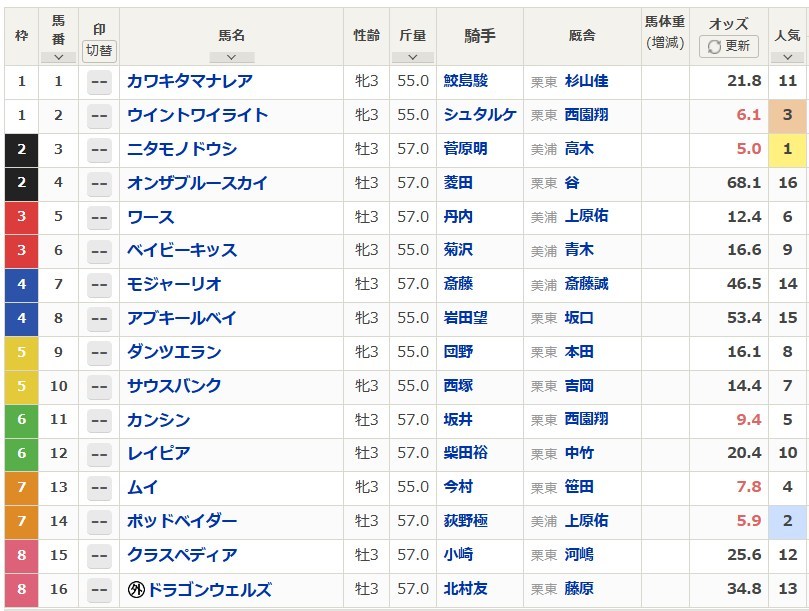The height and width of the screenshot is (611, 809).
Task: Expand the sort arrow under 馬名
Action: (231, 57)
